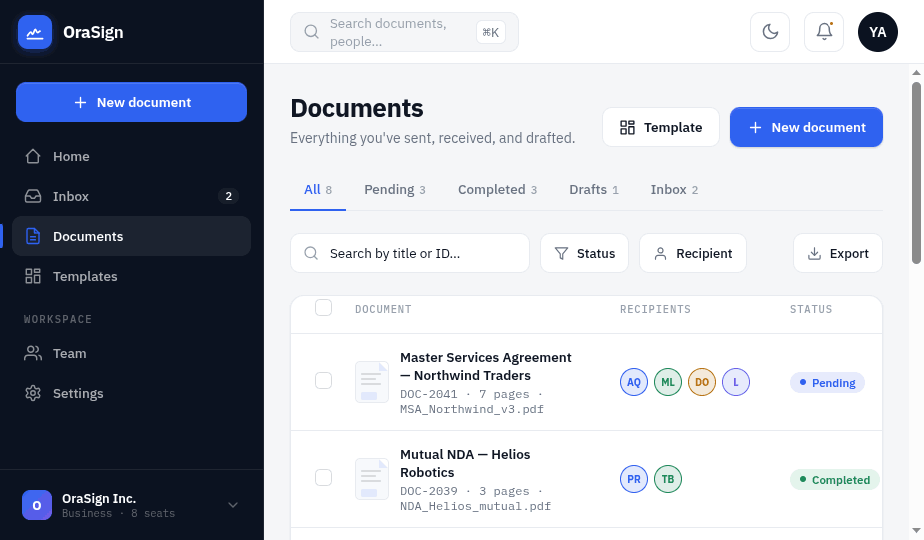Click the ML recipient avatar
924x540 pixels.
668,382
